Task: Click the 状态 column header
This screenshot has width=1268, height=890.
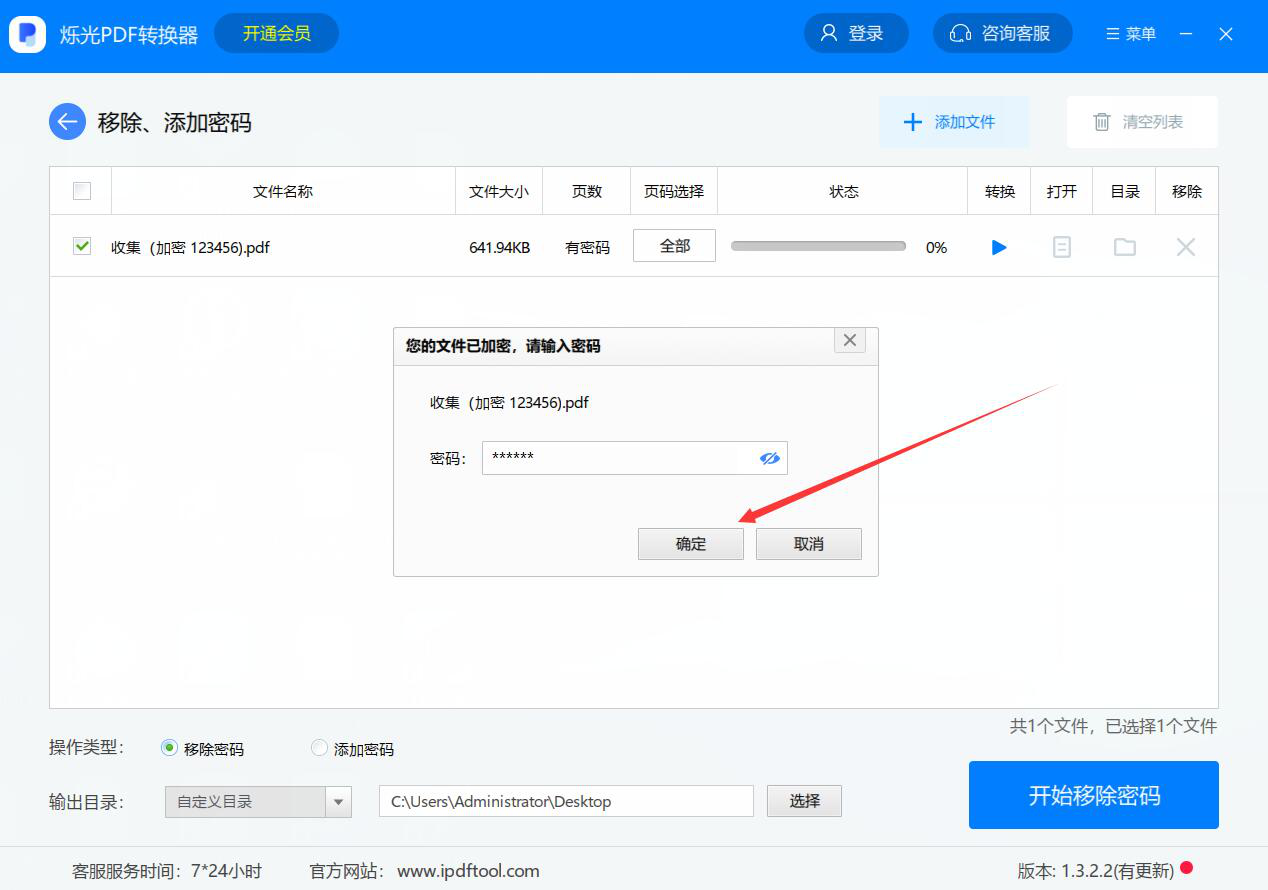Action: 844,191
